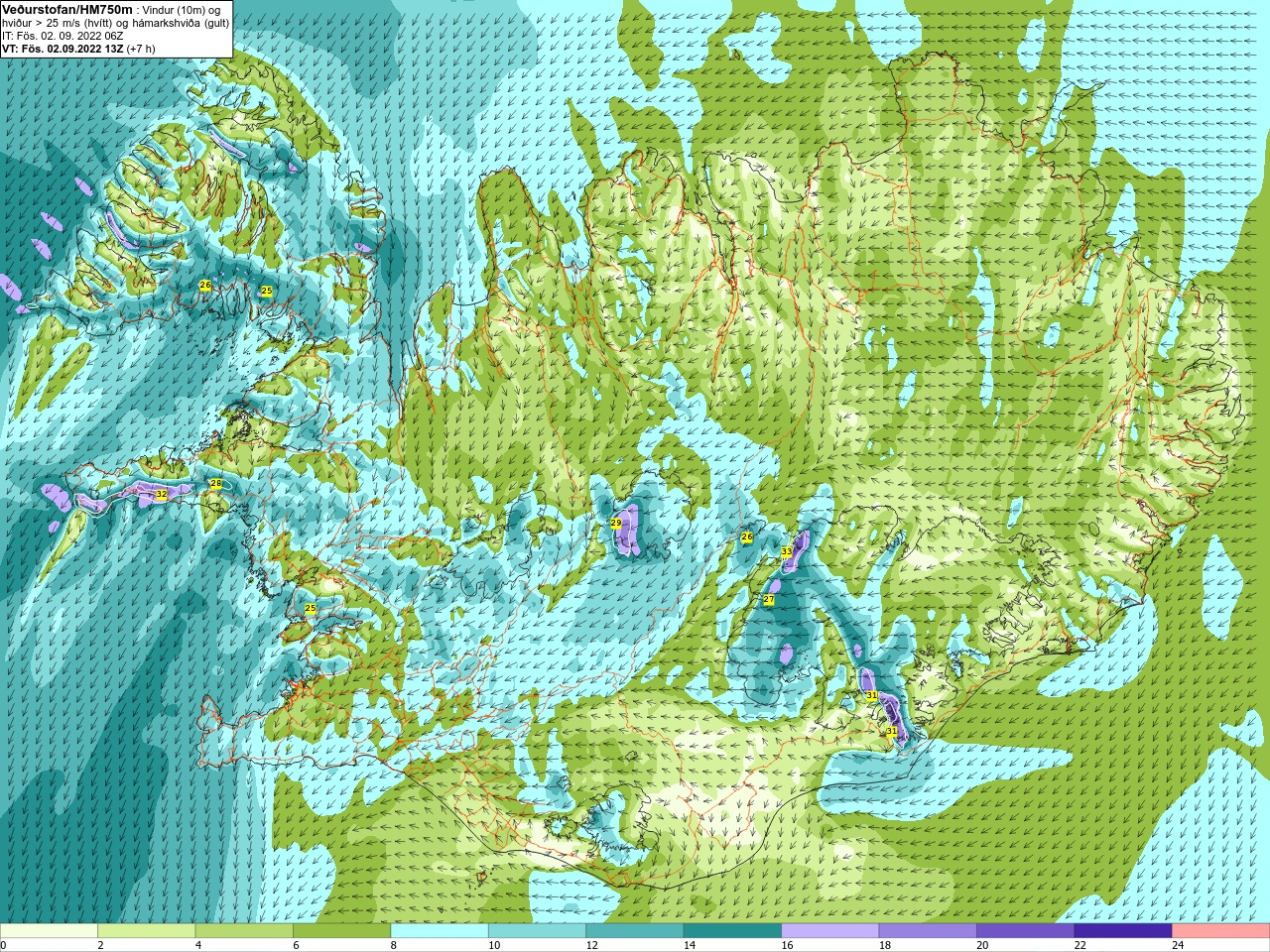This screenshot has width=1270, height=952.
Task: Click the pale yellow 0–2 m/s legend swatch
Action: click(50, 931)
